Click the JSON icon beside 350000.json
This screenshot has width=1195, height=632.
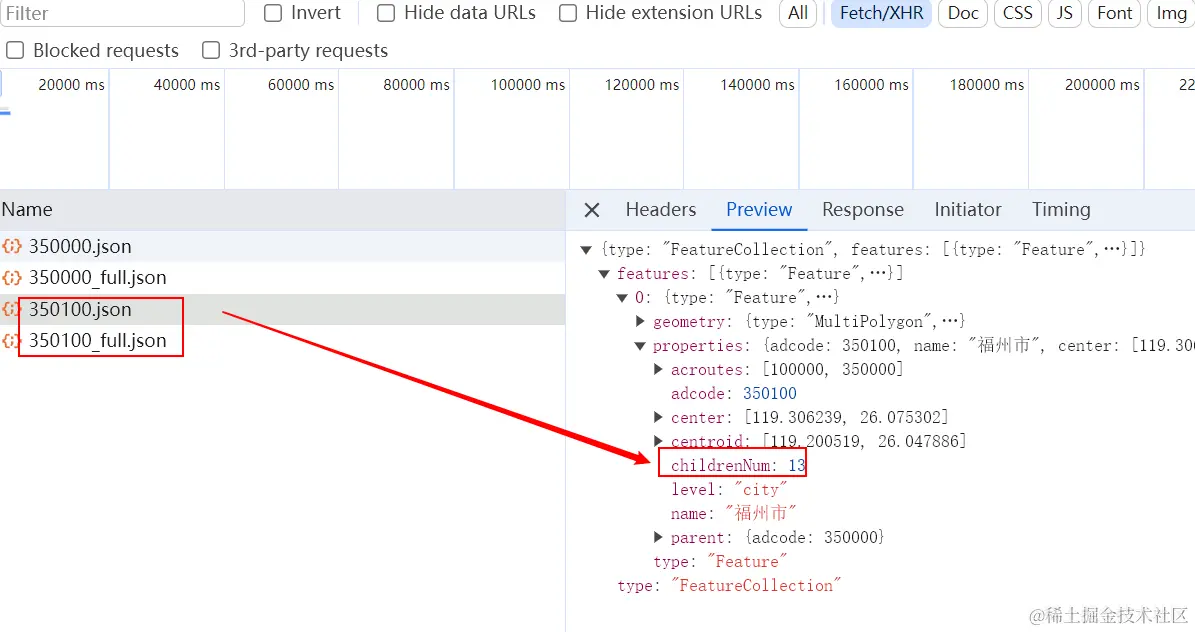(12, 247)
